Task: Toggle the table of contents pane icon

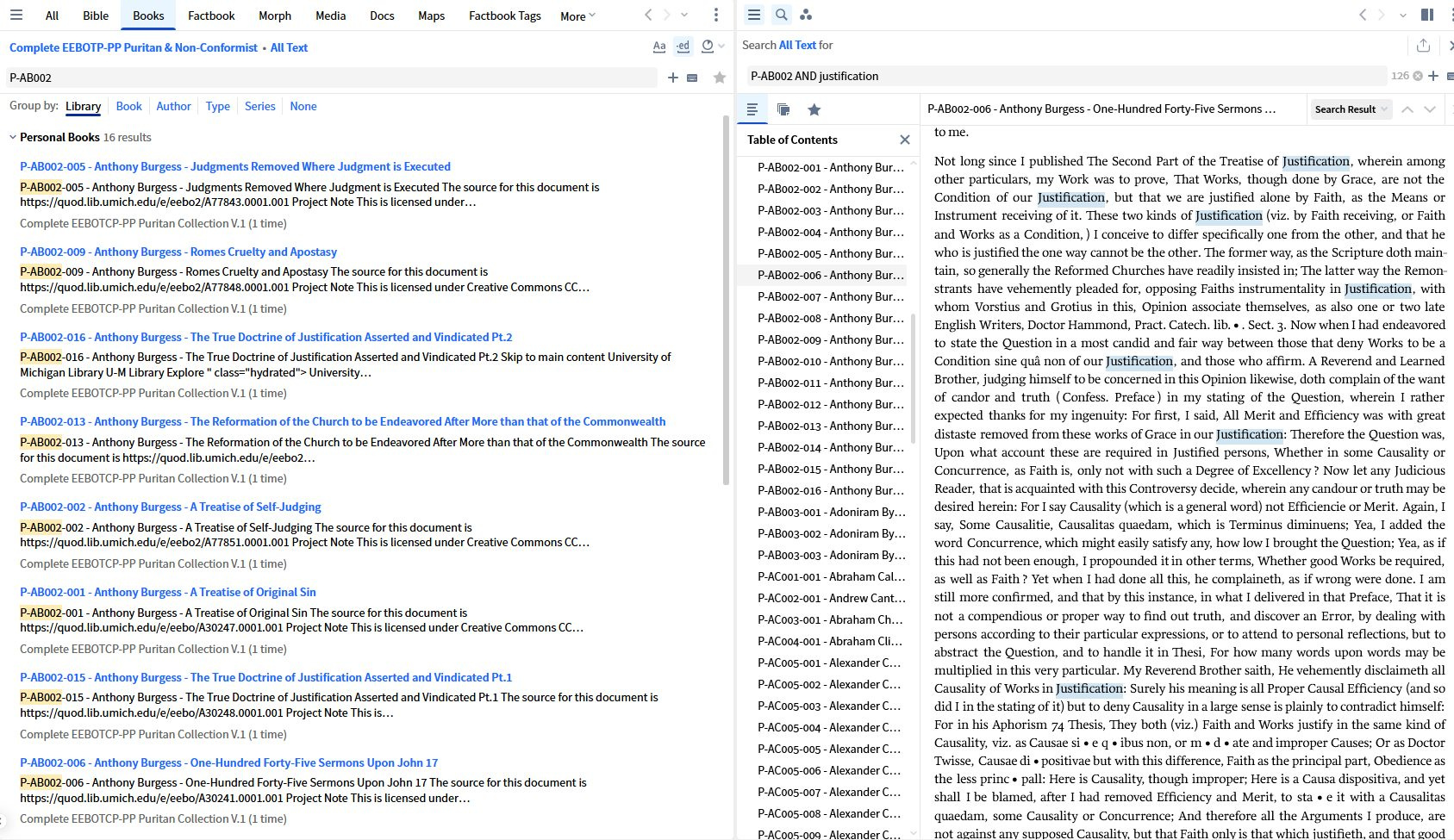Action: point(752,109)
